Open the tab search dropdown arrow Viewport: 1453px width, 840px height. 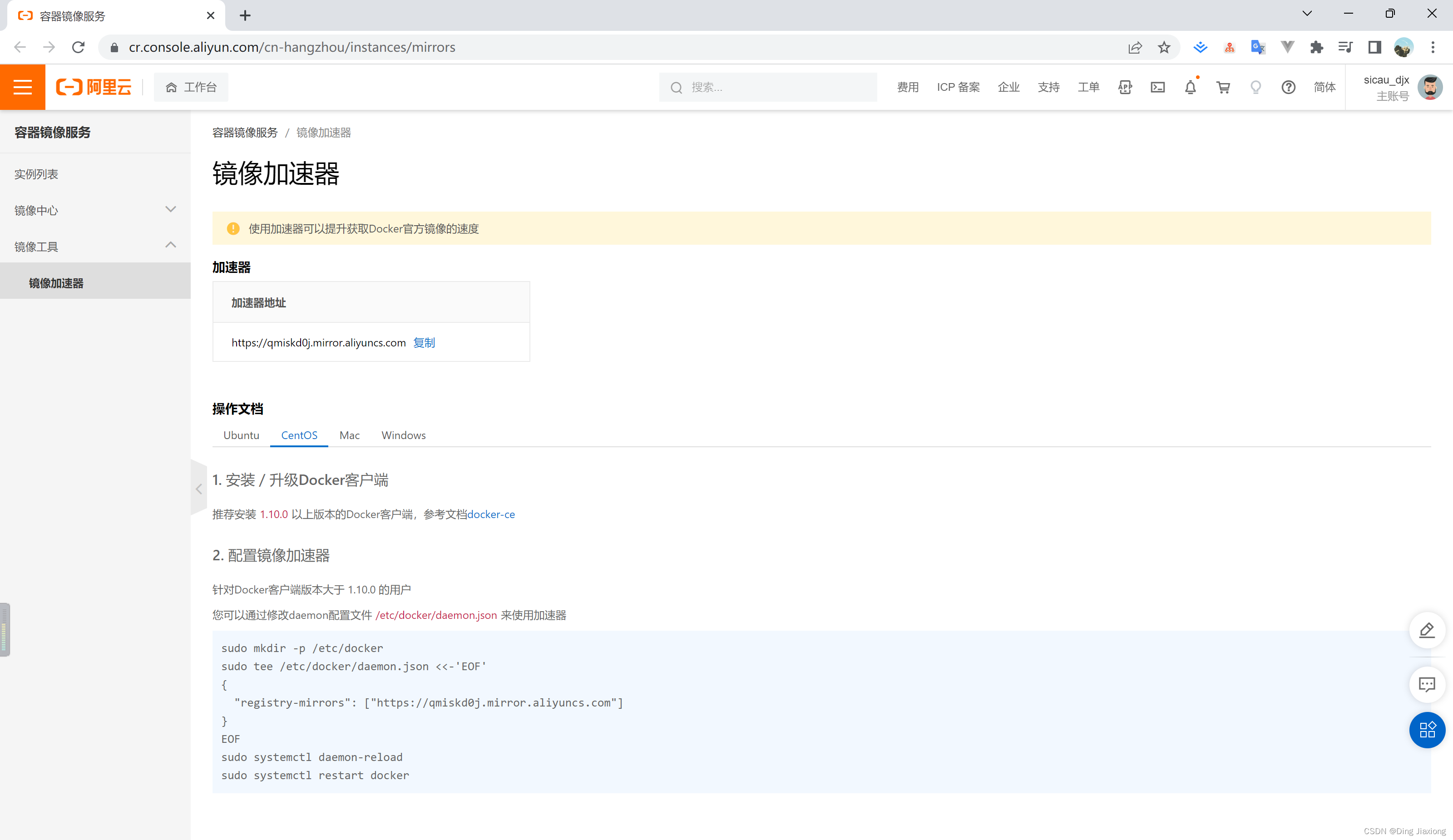click(1306, 13)
